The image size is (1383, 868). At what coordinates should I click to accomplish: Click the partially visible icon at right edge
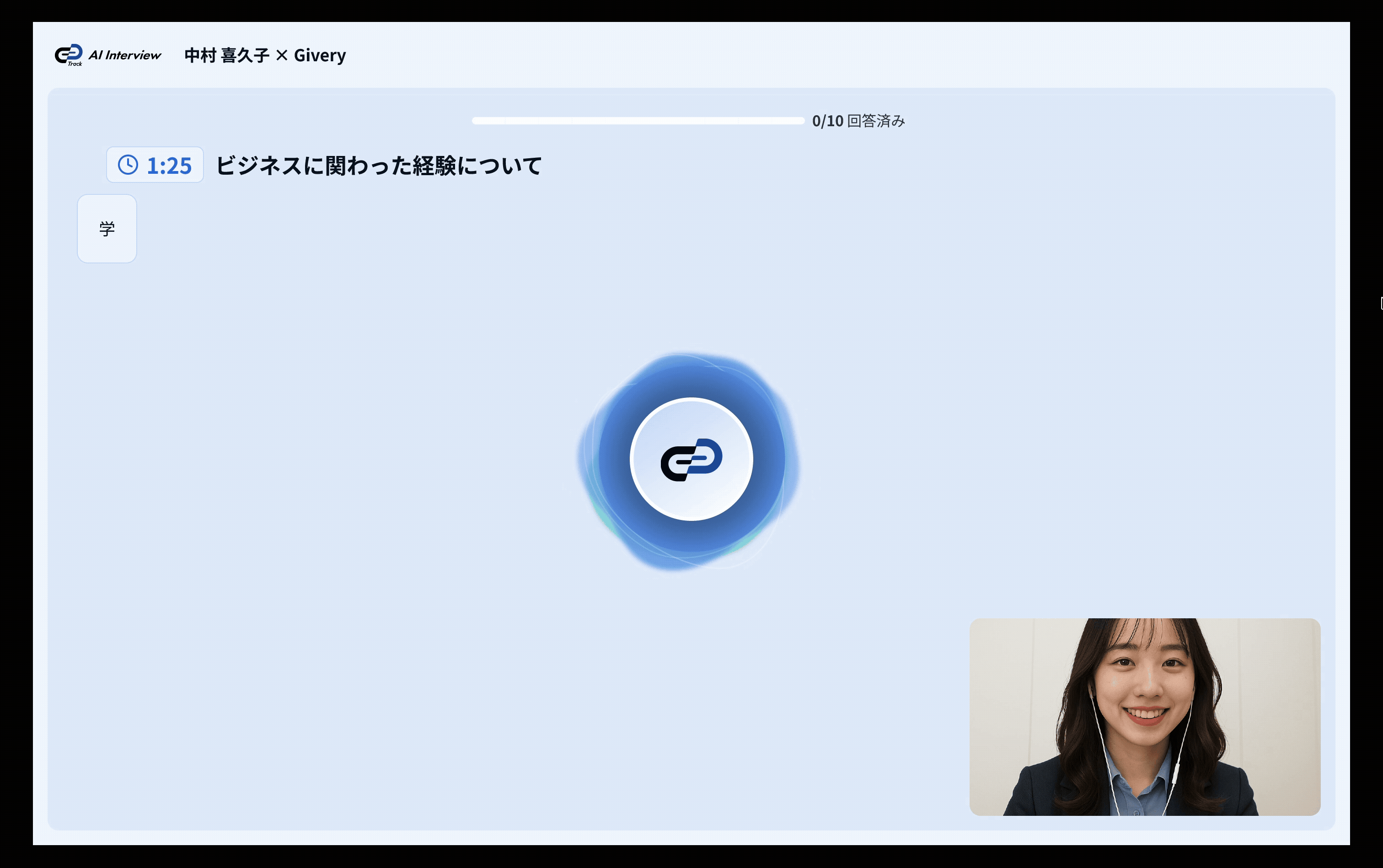[1381, 303]
